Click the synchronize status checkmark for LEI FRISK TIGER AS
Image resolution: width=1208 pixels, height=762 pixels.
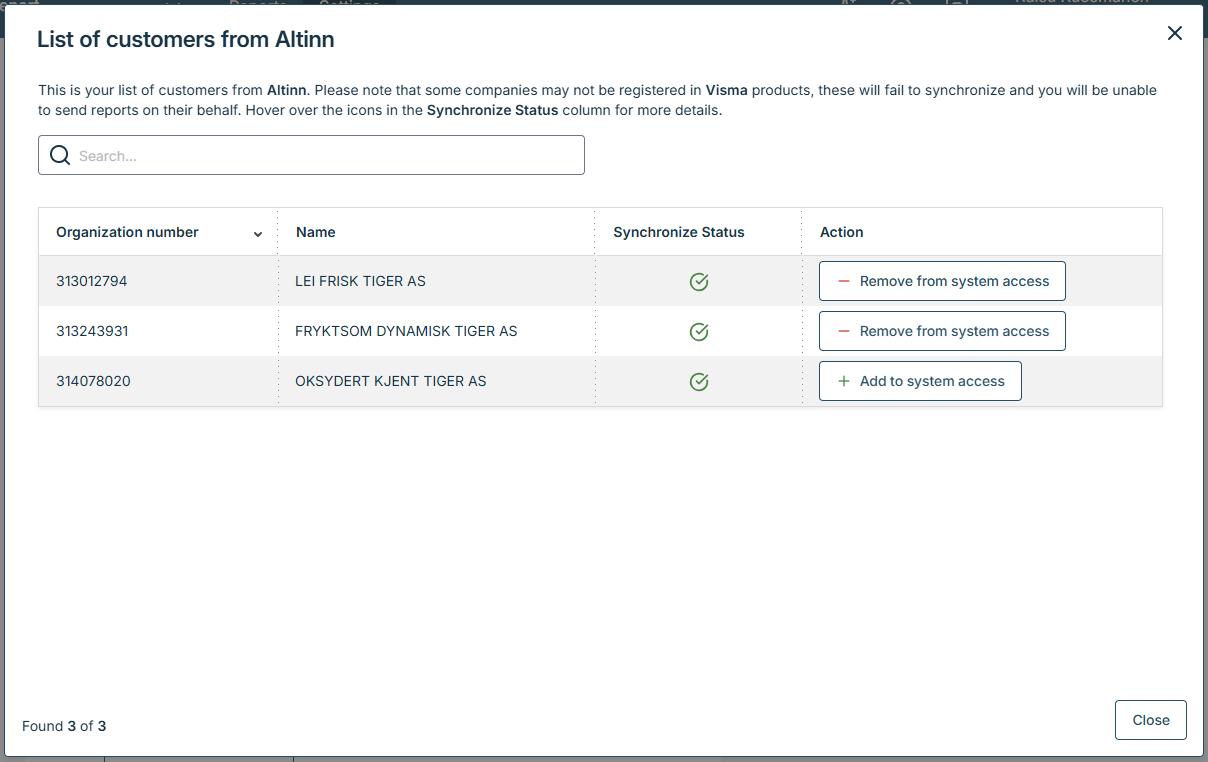click(699, 282)
